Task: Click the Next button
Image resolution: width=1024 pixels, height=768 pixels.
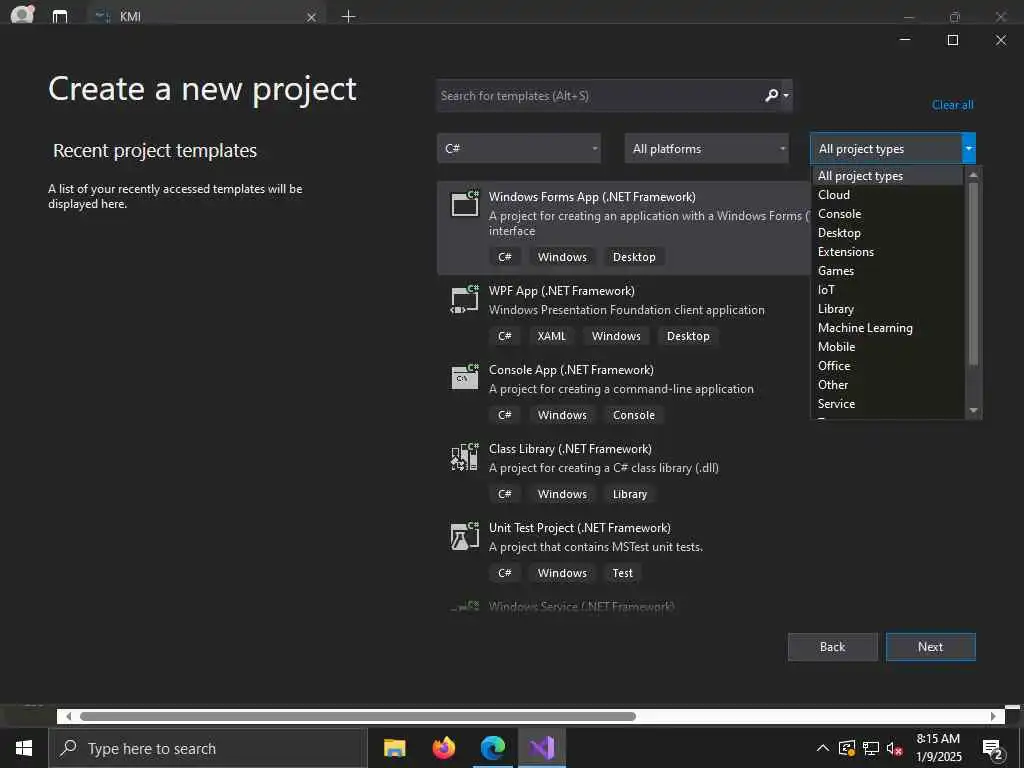Action: click(931, 647)
